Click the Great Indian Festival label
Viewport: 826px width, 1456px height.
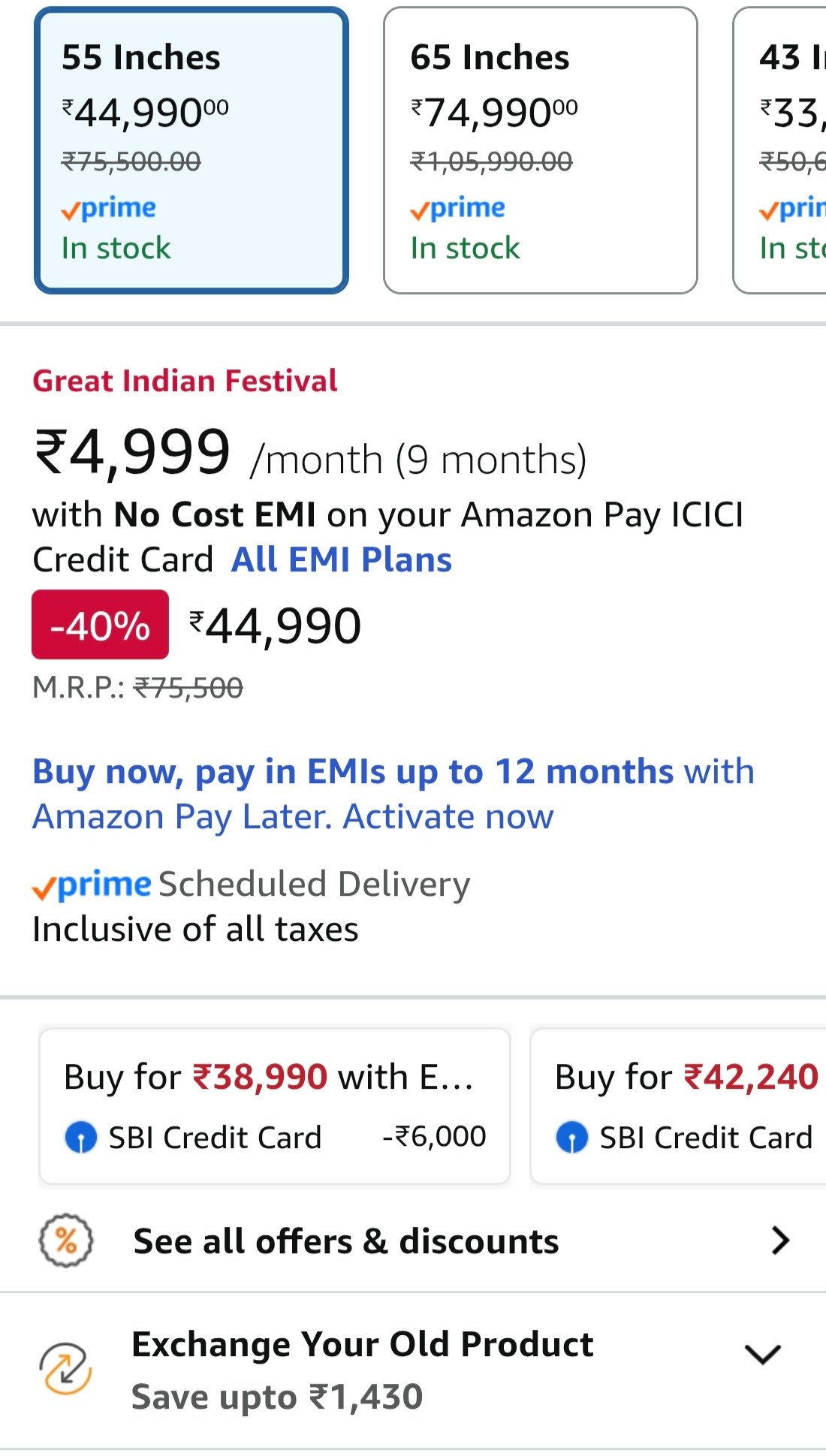[x=185, y=381]
